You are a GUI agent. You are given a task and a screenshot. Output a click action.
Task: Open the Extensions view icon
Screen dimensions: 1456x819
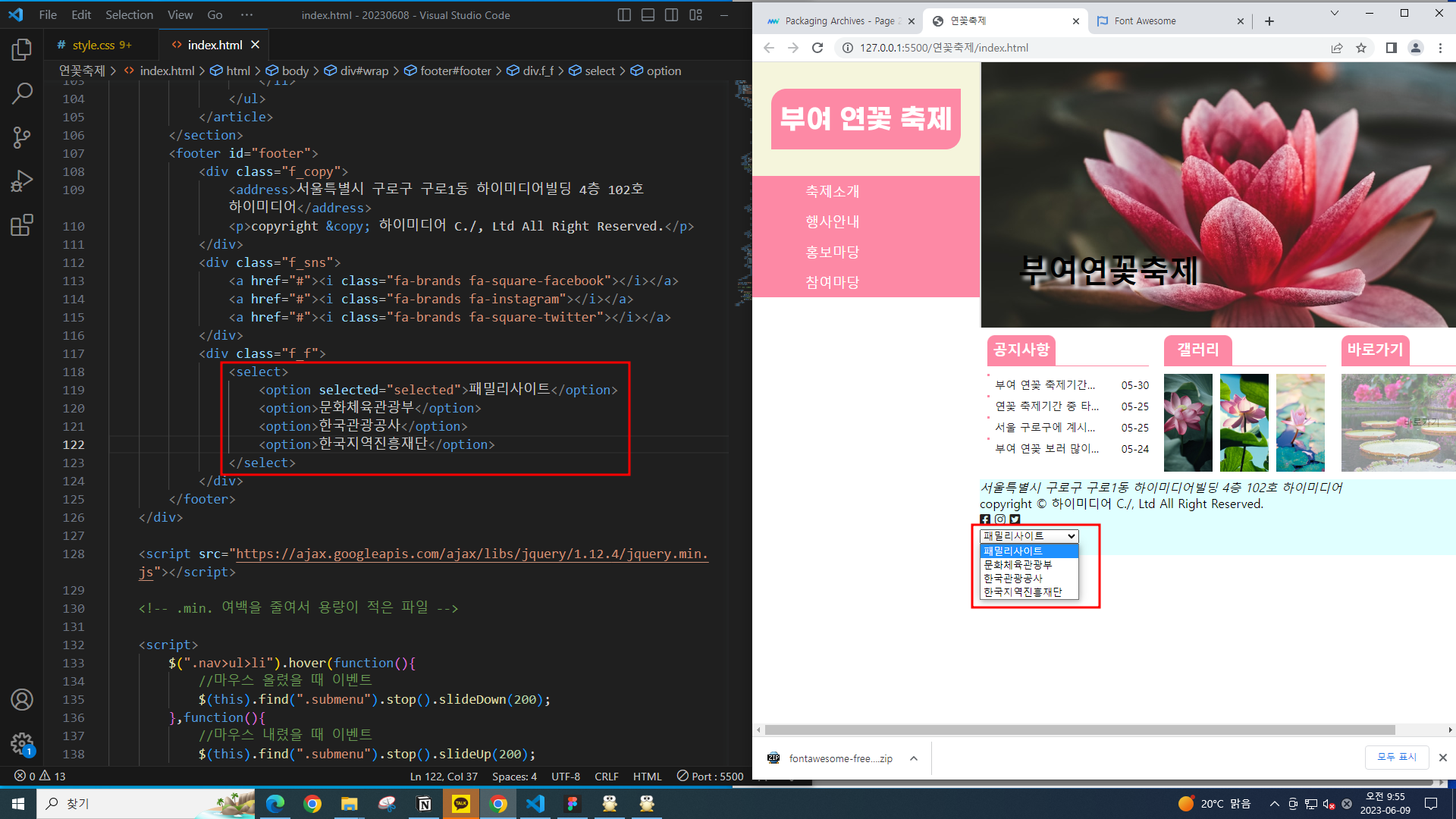(22, 225)
